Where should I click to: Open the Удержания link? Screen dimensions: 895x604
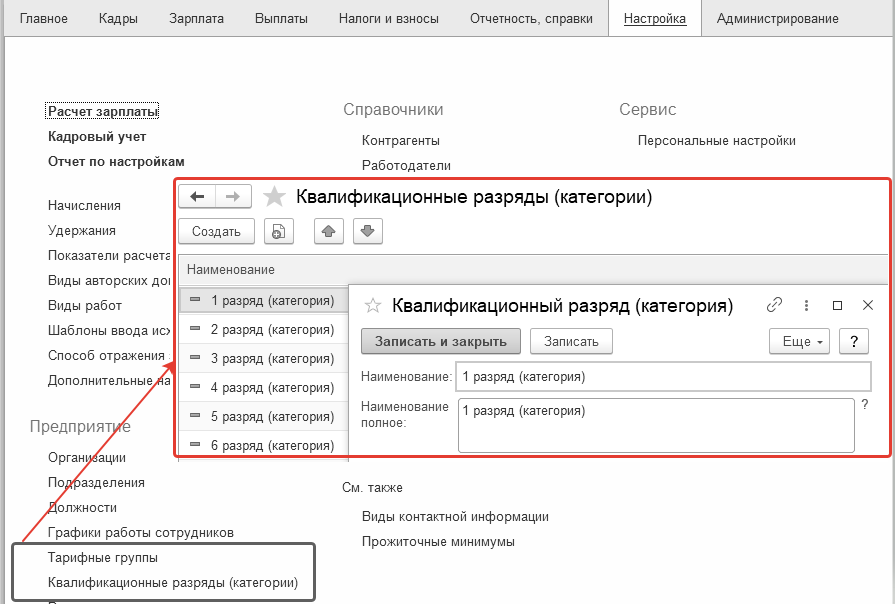(x=82, y=231)
